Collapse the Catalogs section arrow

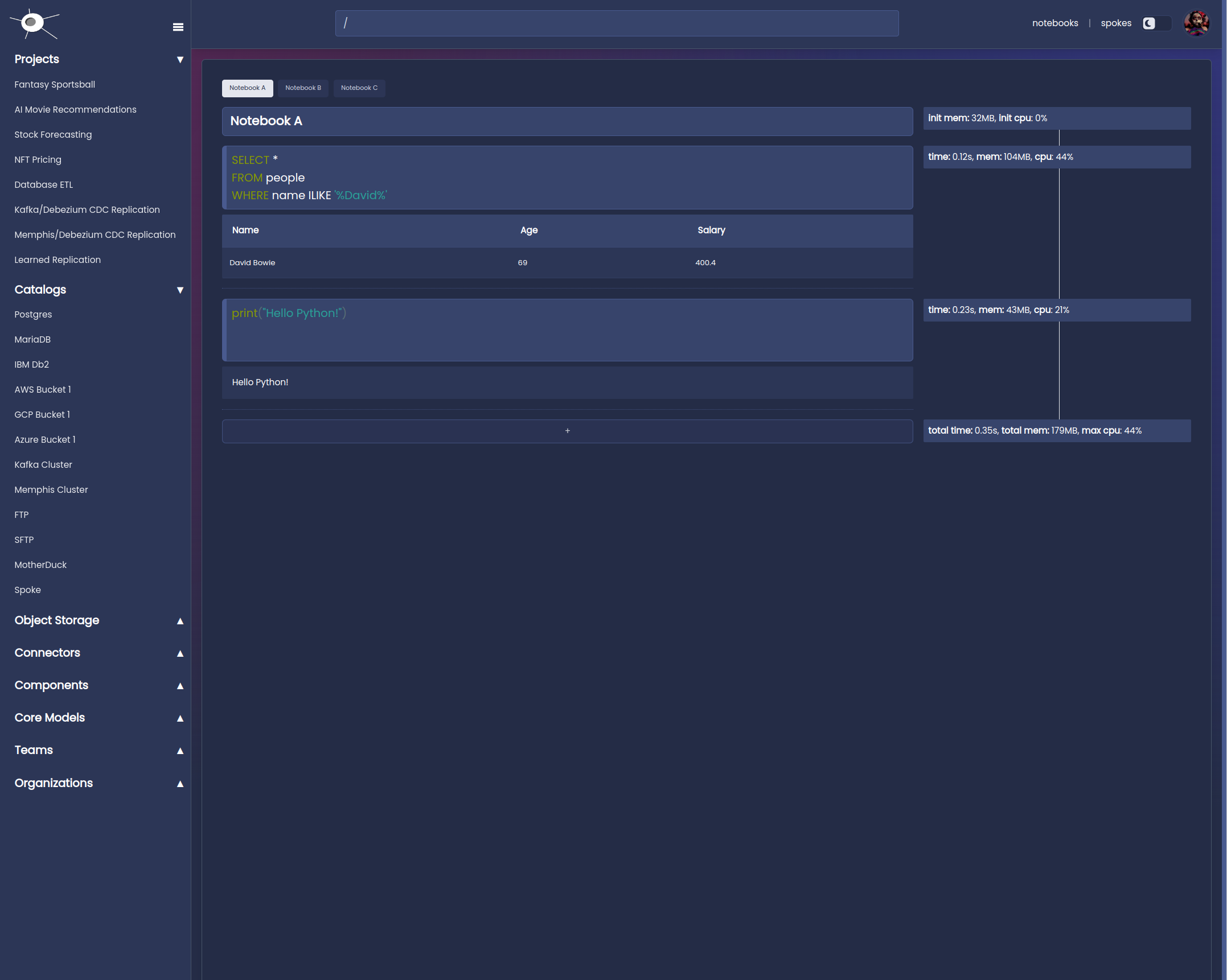pyautogui.click(x=180, y=290)
